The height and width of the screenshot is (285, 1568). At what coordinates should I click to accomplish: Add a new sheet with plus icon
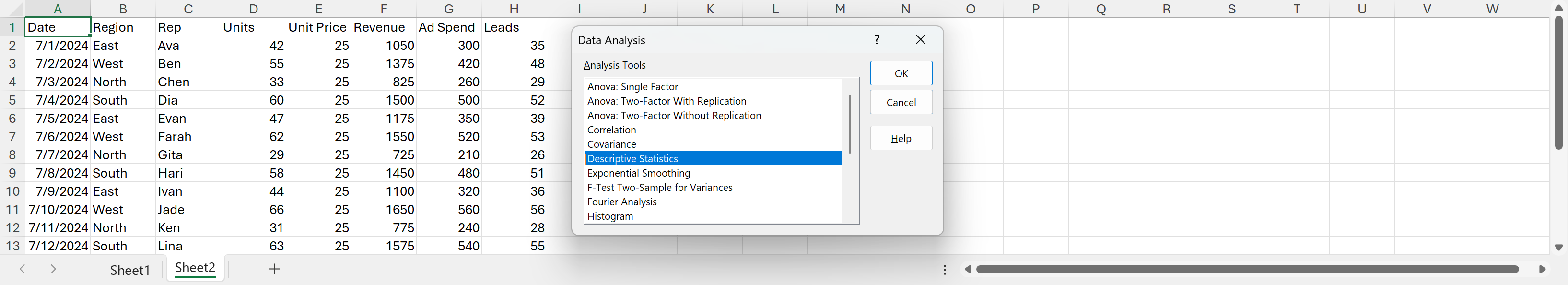275,269
